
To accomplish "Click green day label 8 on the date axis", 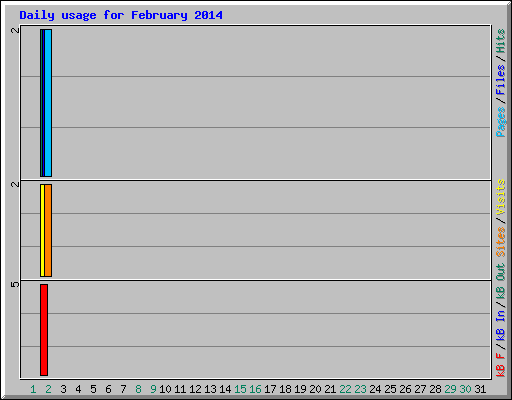I will (x=138, y=389).
